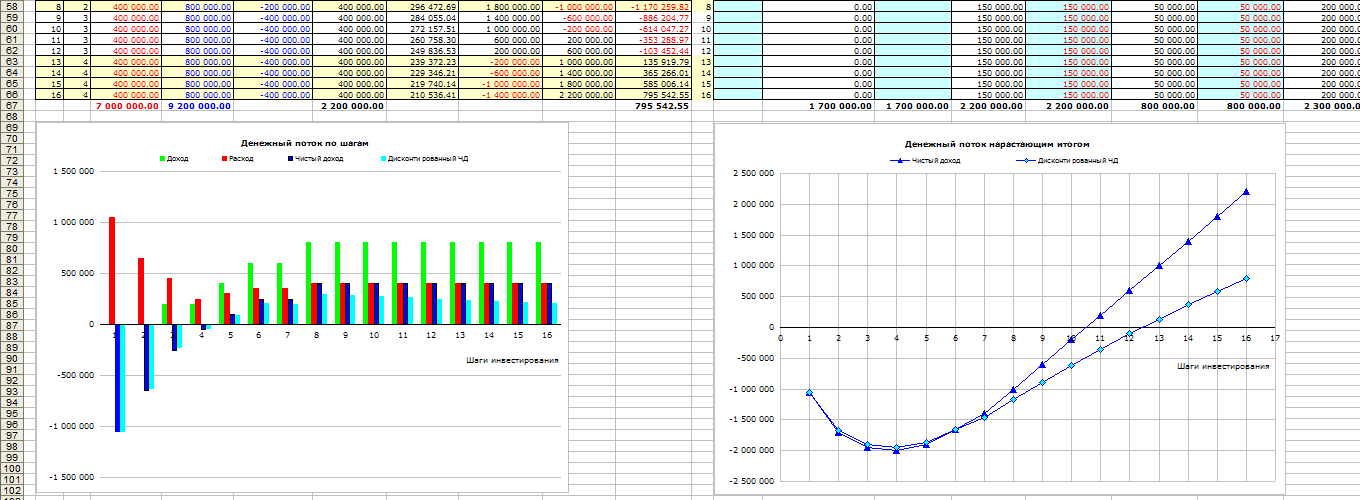Click red 'Расход' legend swatch in bar chart
Screen dimensions: 1360x500
225,159
